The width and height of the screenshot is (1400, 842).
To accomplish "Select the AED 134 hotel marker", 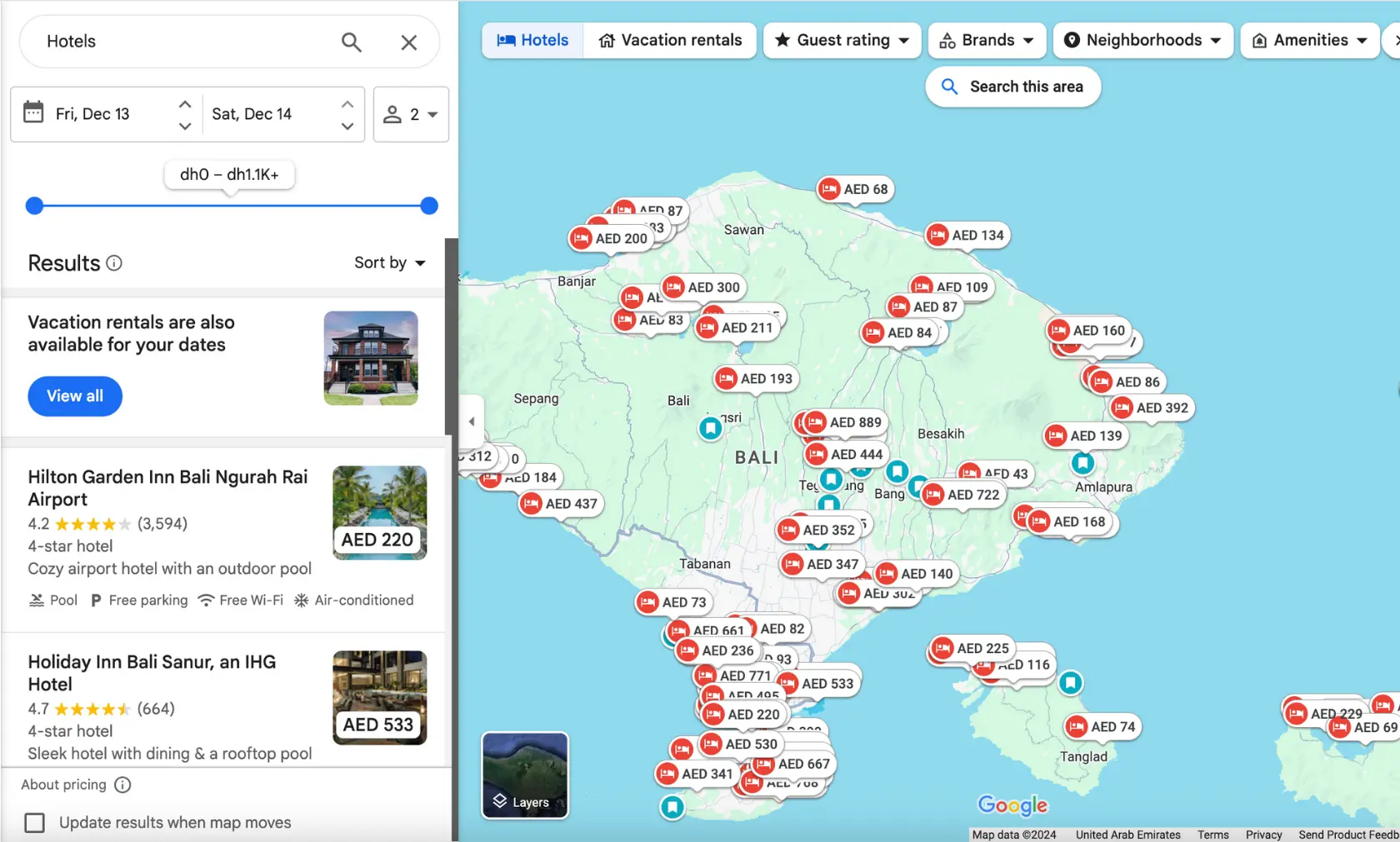I will [967, 235].
